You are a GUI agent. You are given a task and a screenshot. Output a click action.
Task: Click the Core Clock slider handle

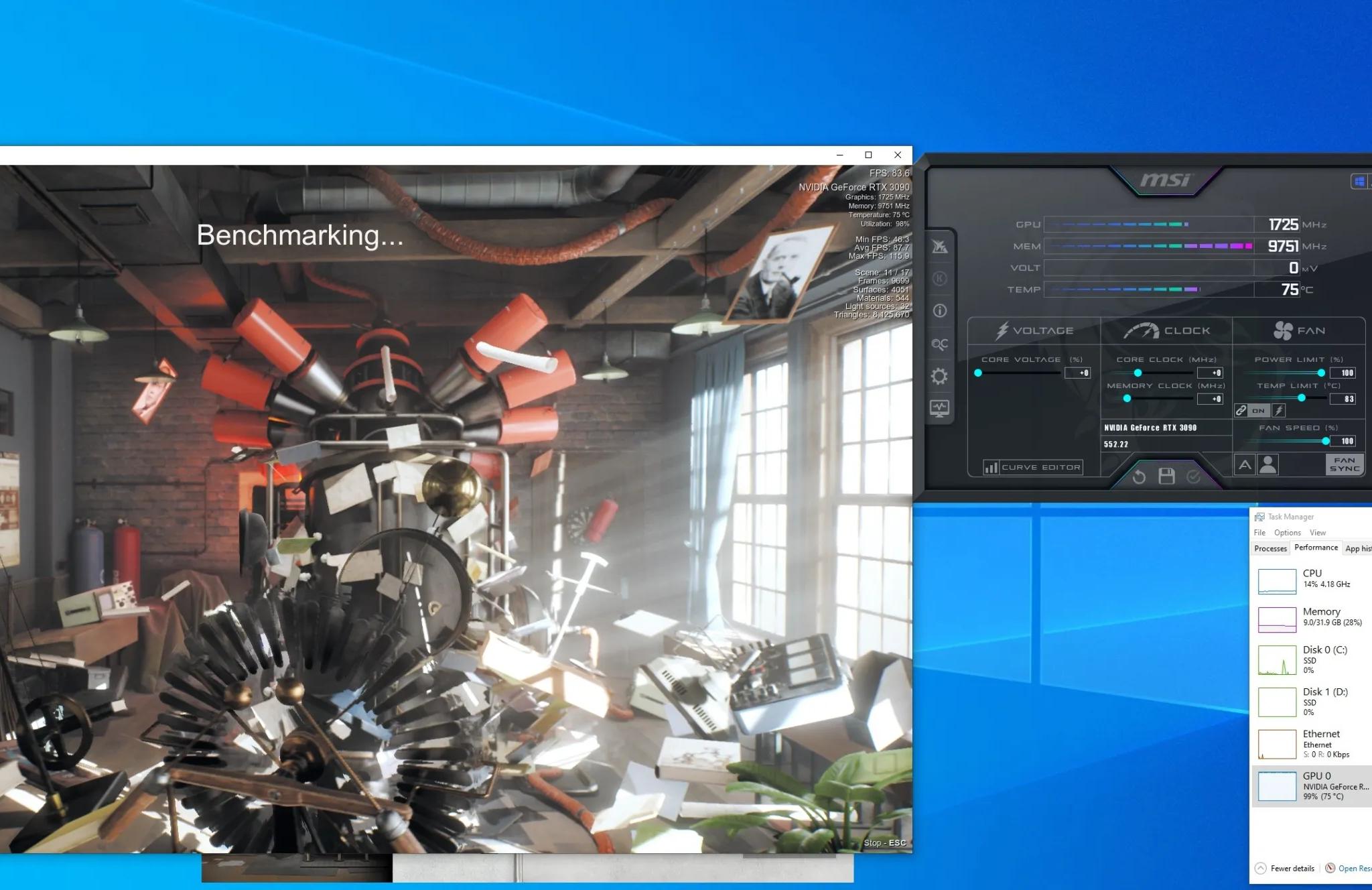coord(1138,373)
